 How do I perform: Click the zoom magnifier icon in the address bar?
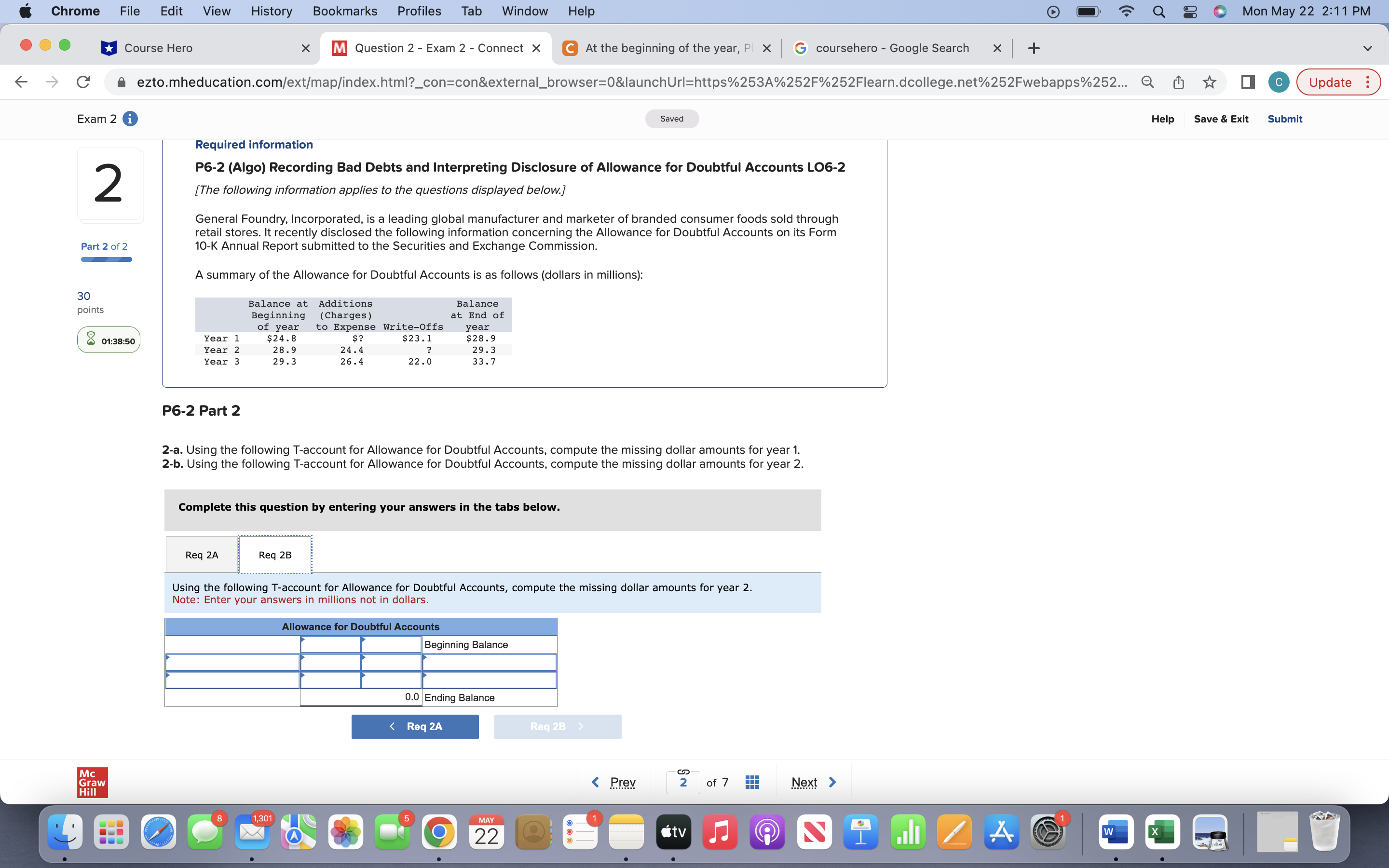(1147, 82)
